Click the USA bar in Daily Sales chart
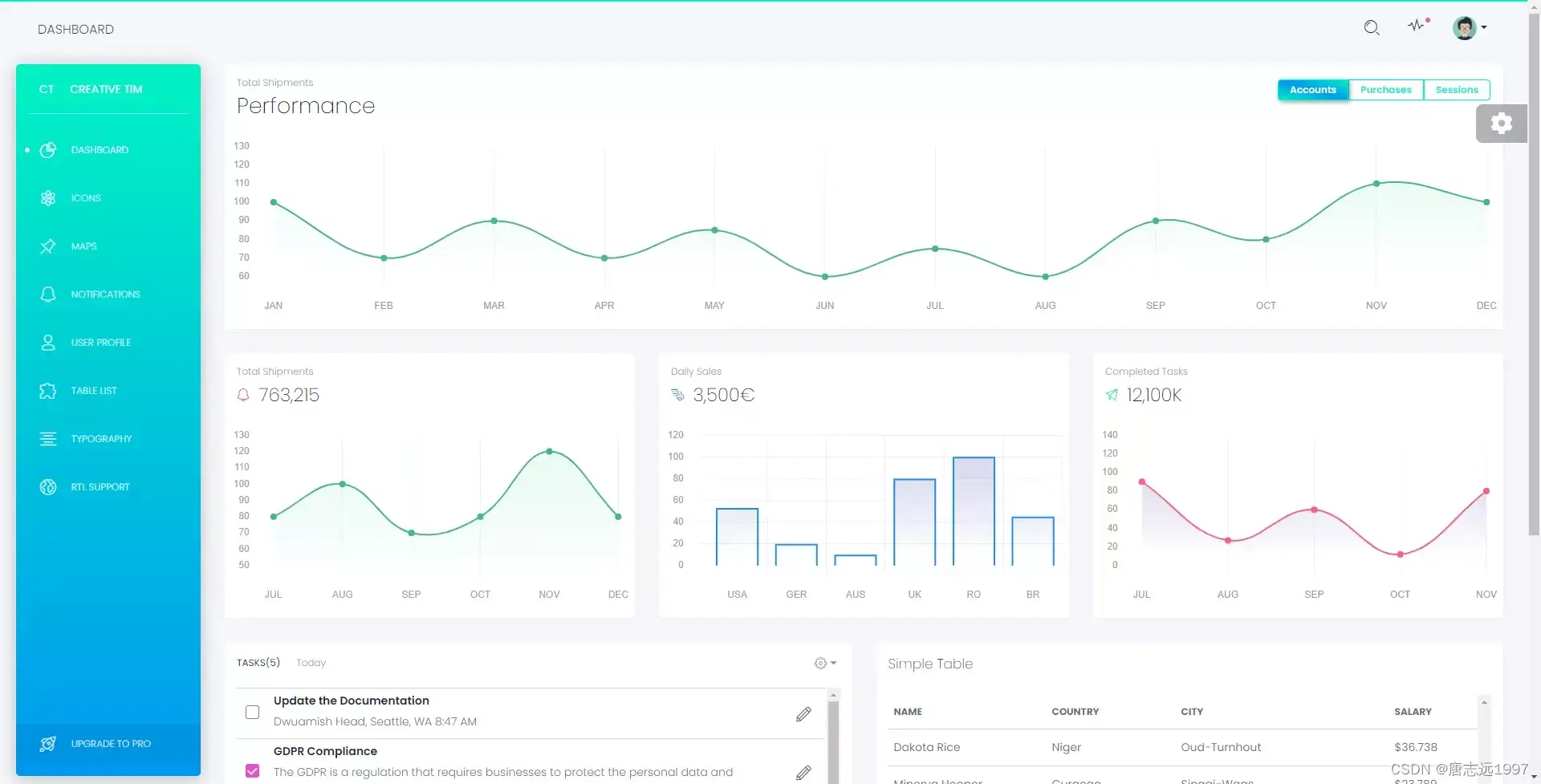Image resolution: width=1541 pixels, height=784 pixels. [x=737, y=537]
